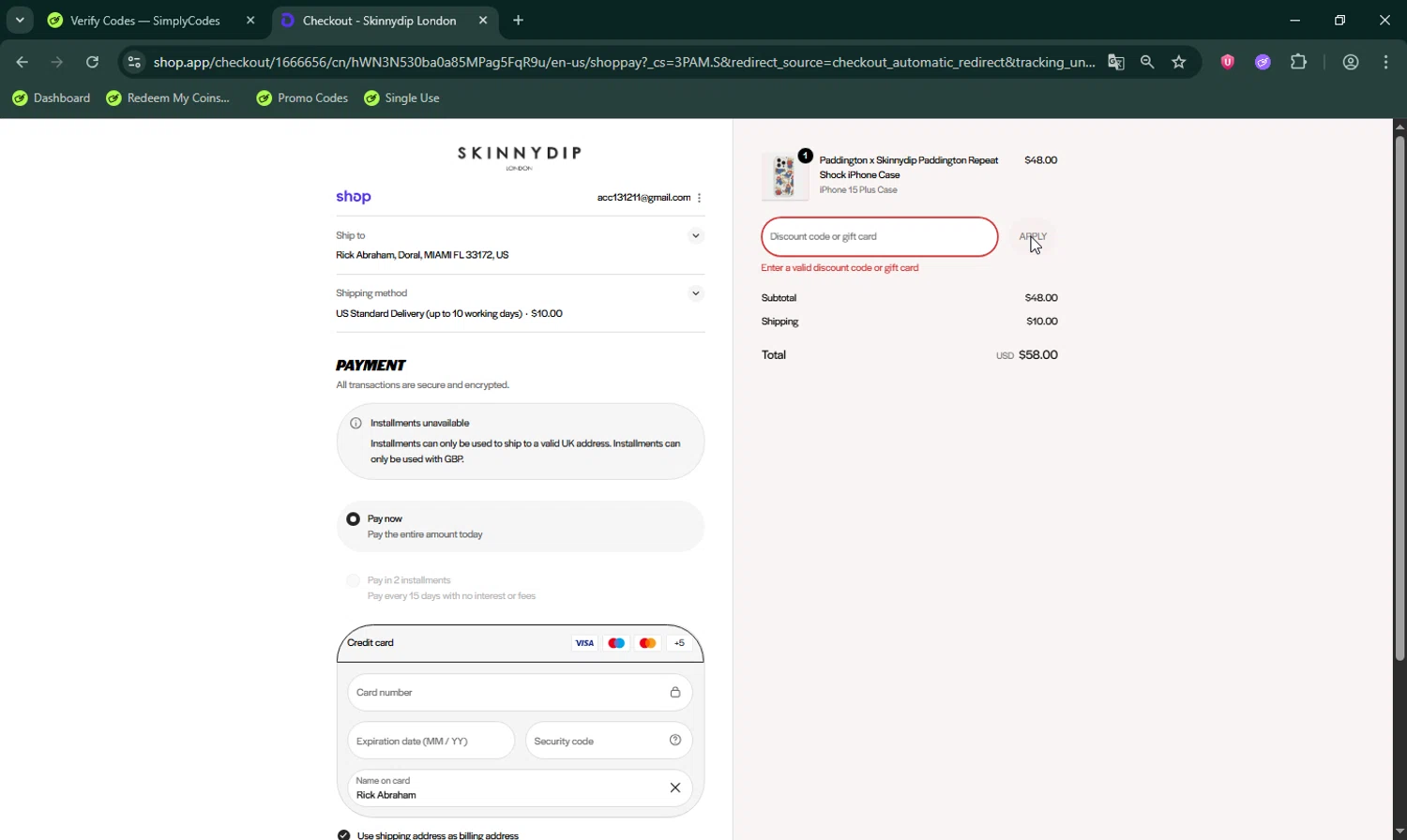Open the purple SimplyCodes extension icon
Screen dimensions: 1407x840
pos(1263,62)
